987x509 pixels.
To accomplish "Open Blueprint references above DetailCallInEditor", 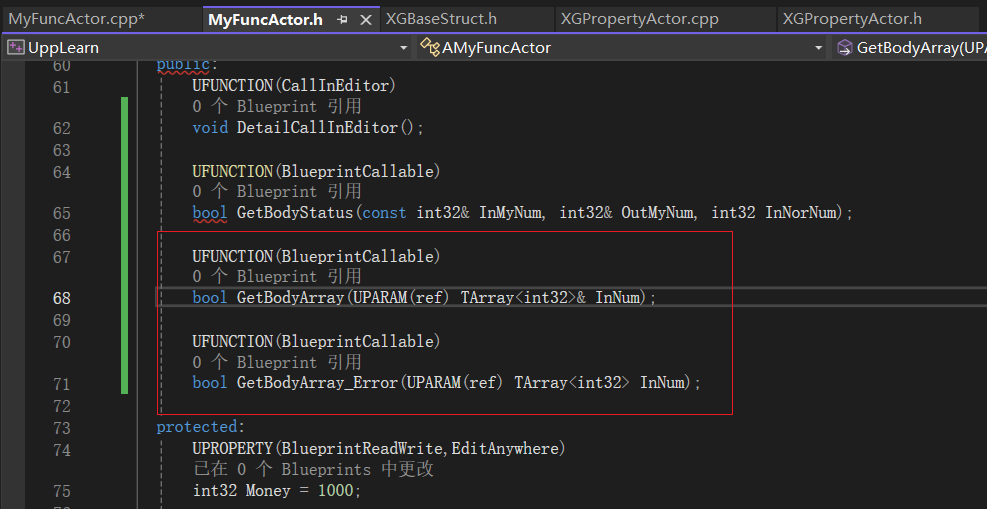I will pos(277,107).
